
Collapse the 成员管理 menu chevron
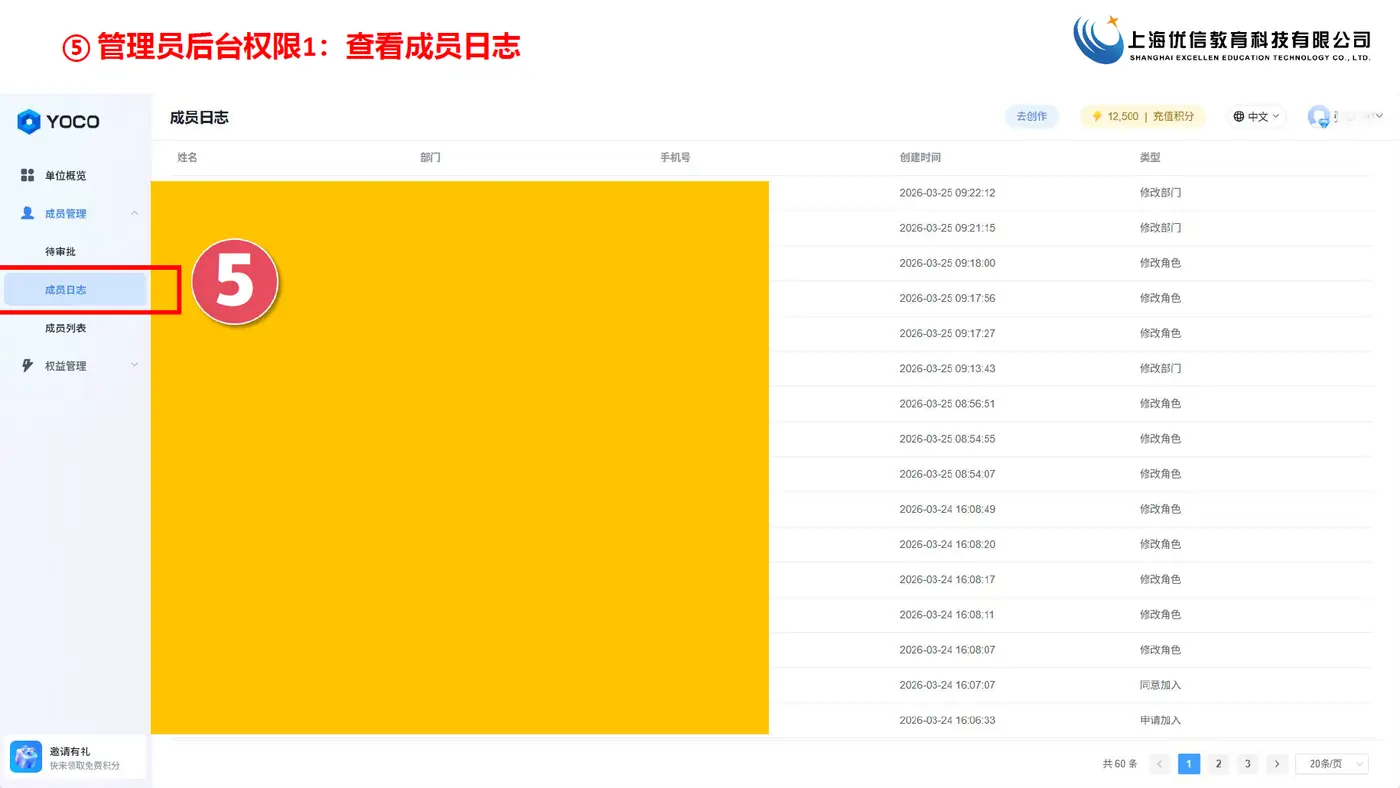135,213
